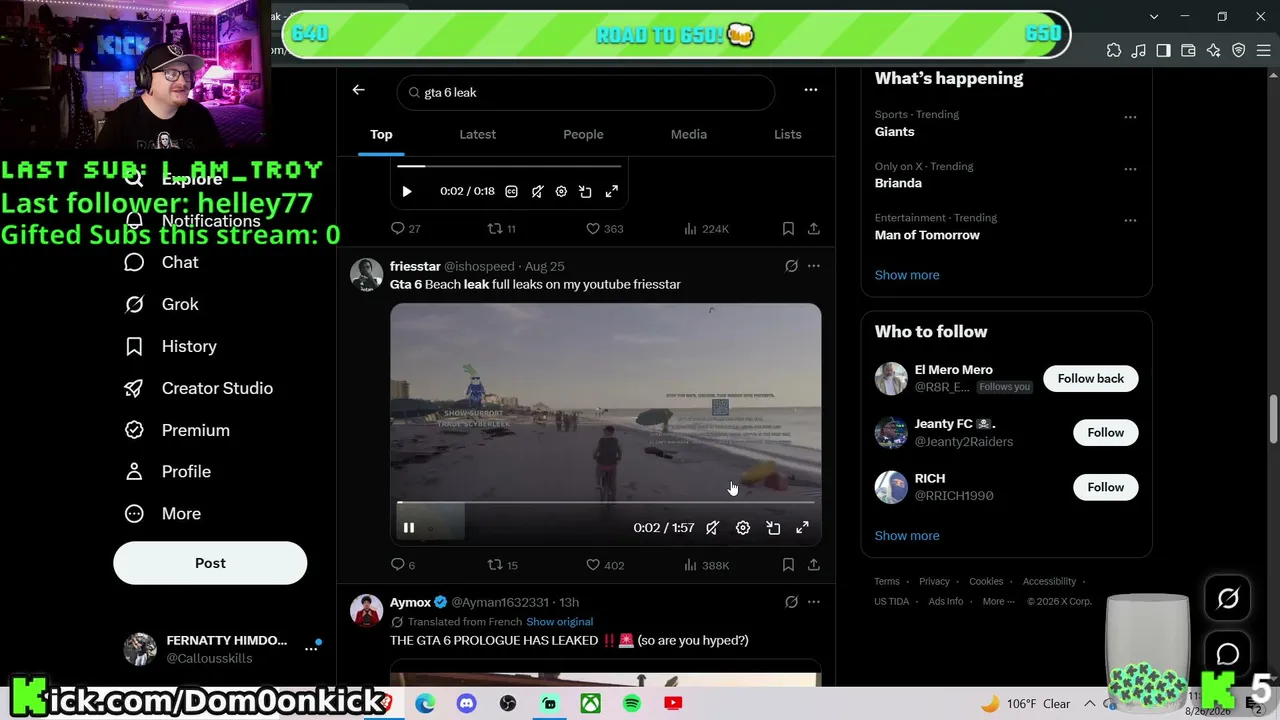Reply to the friesstar post

(403, 565)
